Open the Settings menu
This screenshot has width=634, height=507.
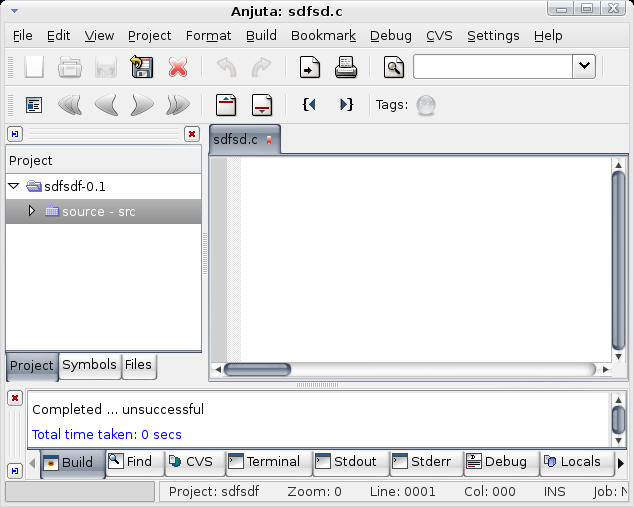(x=493, y=36)
